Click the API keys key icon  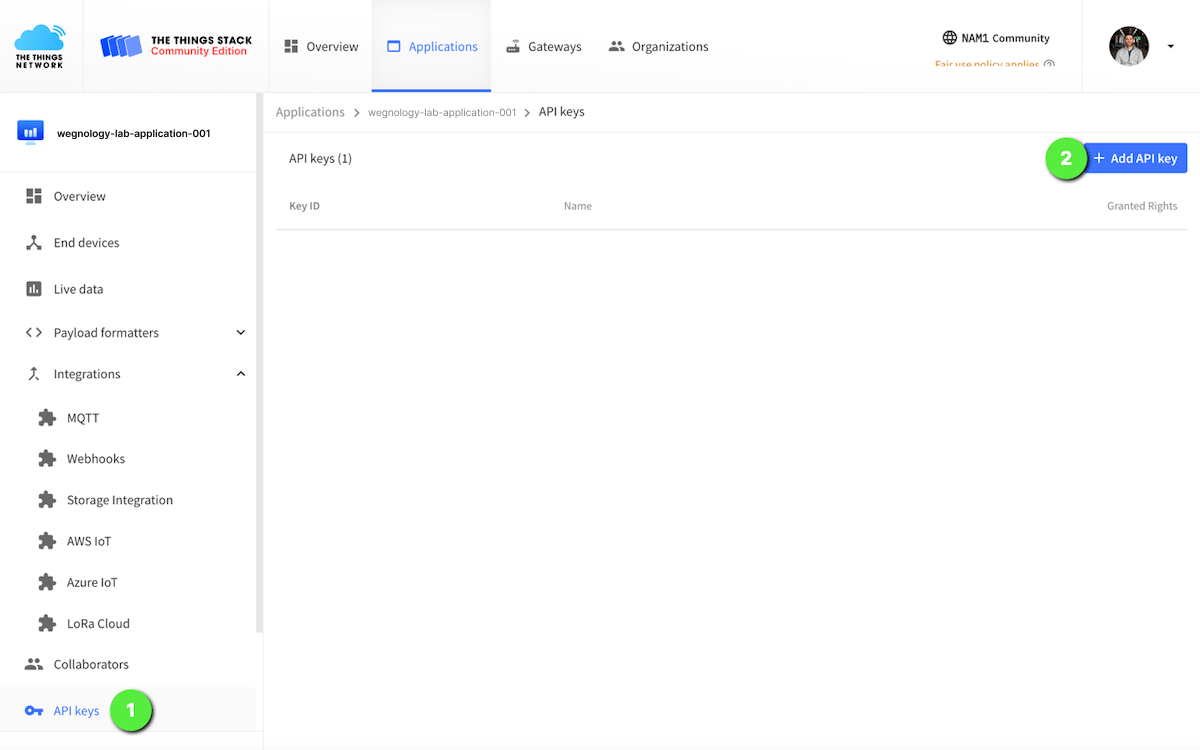34,711
